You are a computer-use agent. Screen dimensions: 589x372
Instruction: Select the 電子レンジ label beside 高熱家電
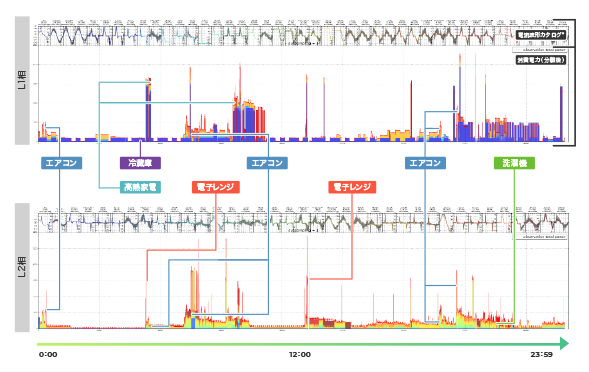click(216, 187)
